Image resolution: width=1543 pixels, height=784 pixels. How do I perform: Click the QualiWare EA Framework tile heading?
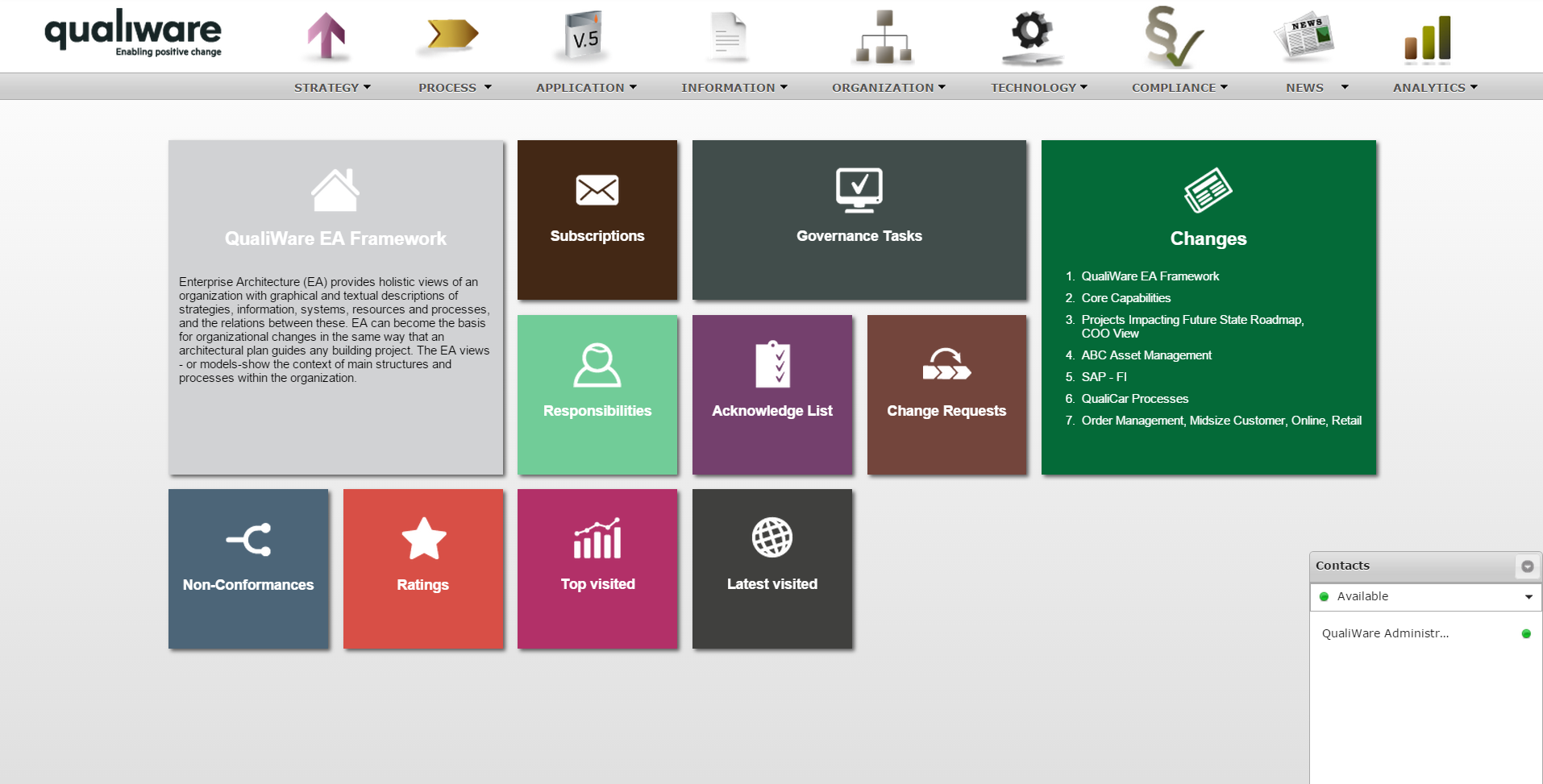(335, 239)
